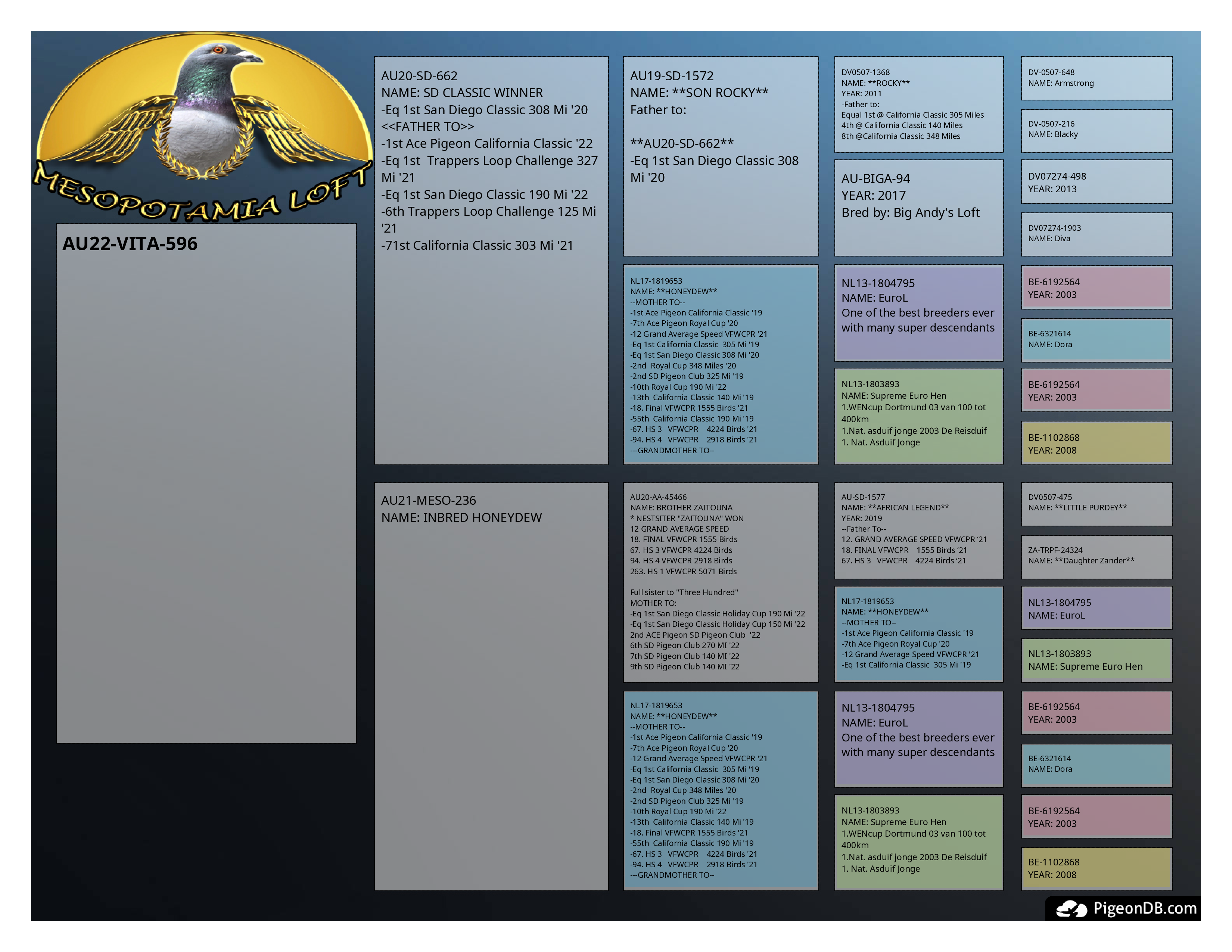The image size is (1232, 952).
Task: Select 'NAME: Armstrong'
Action: pos(1061,84)
